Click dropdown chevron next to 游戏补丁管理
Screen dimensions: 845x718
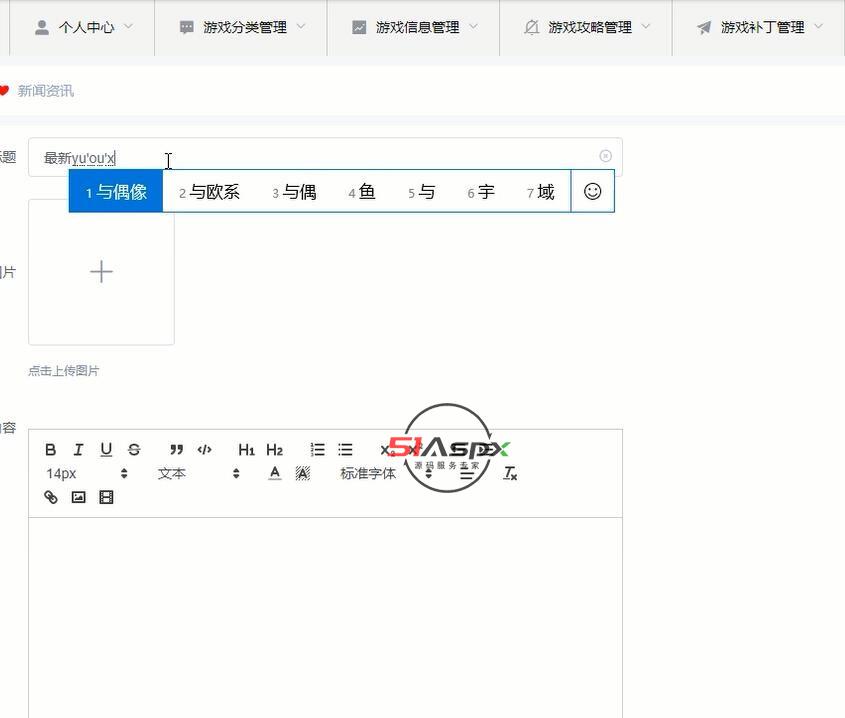818,26
